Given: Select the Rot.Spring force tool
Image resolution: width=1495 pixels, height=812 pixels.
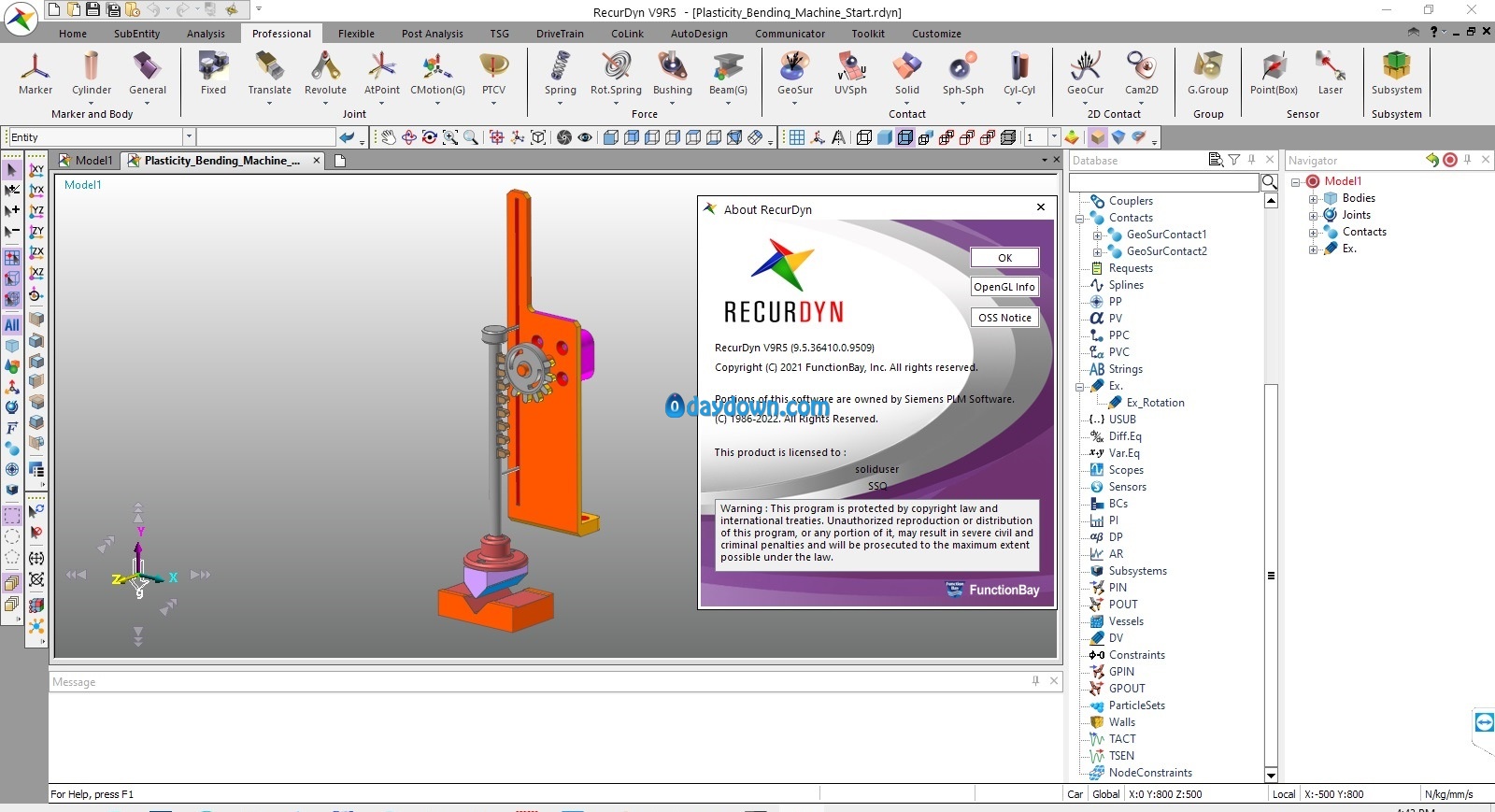Looking at the screenshot, I should point(616,73).
